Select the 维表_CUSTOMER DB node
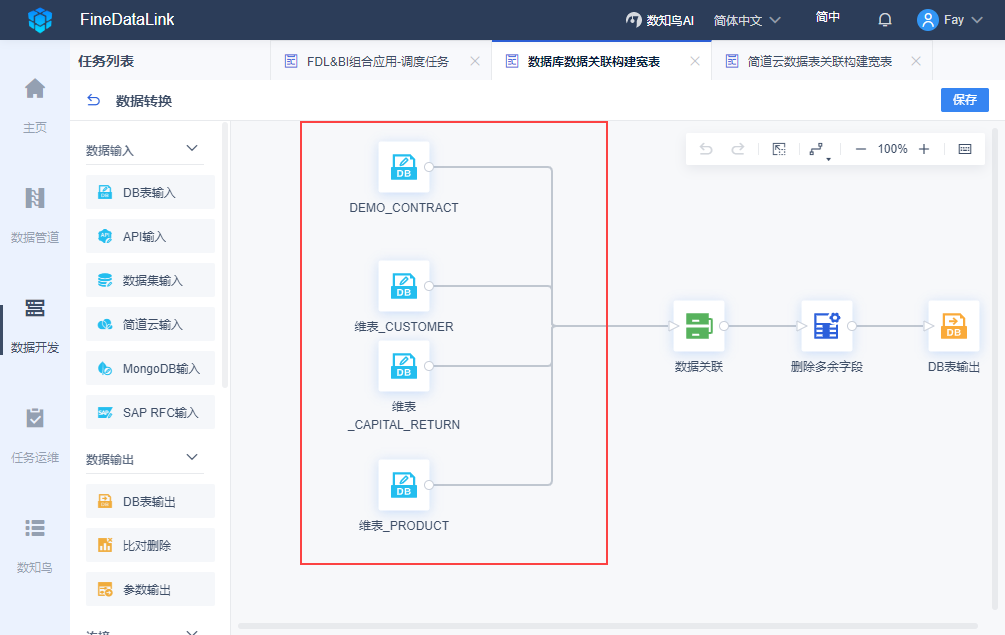Screen dimensions: 1005x635 [404, 286]
